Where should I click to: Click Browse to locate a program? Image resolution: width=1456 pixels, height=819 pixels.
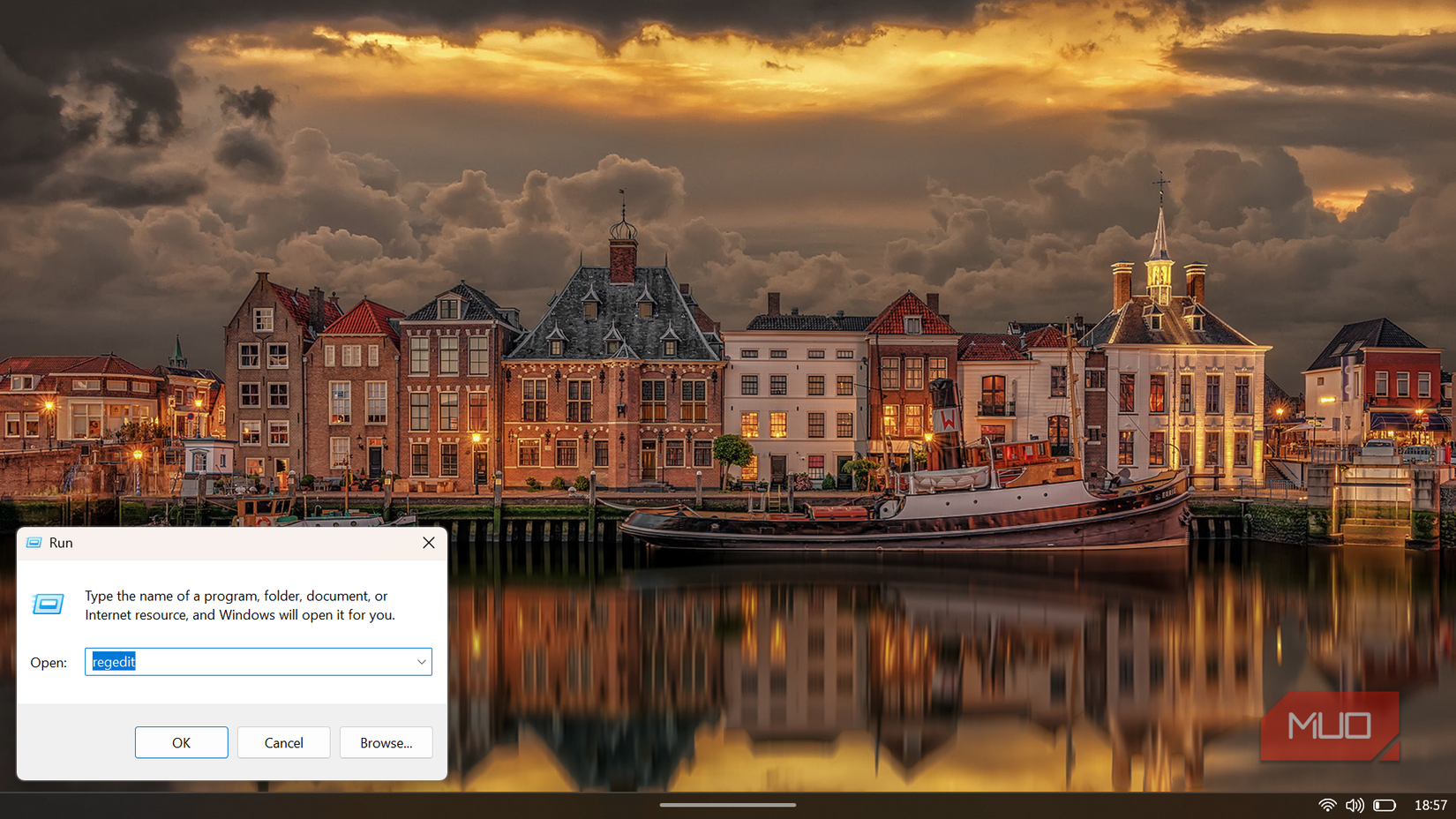click(386, 742)
